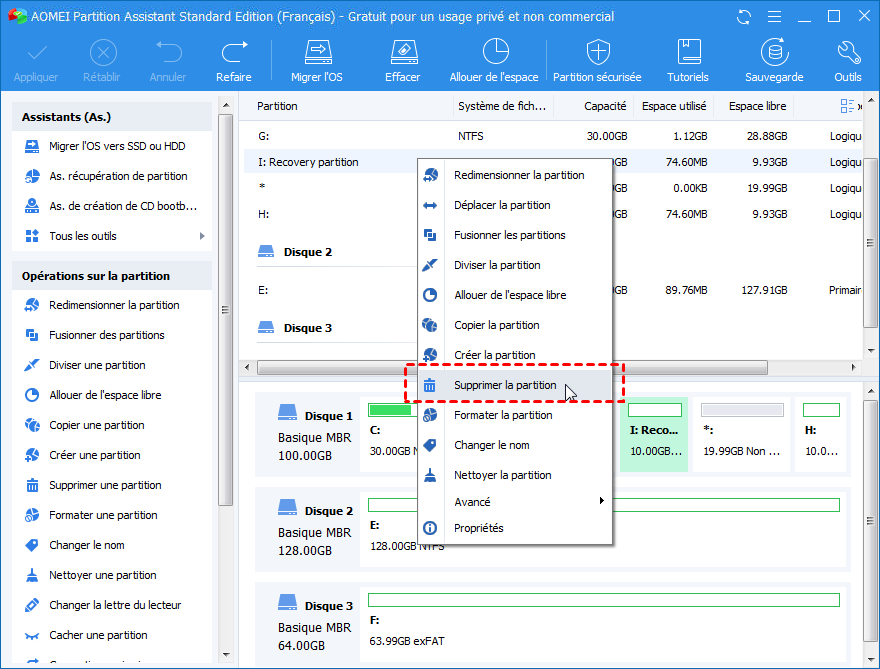Choose Nettoyer la partition menu entry
Image resolution: width=880 pixels, height=669 pixels.
pos(515,475)
